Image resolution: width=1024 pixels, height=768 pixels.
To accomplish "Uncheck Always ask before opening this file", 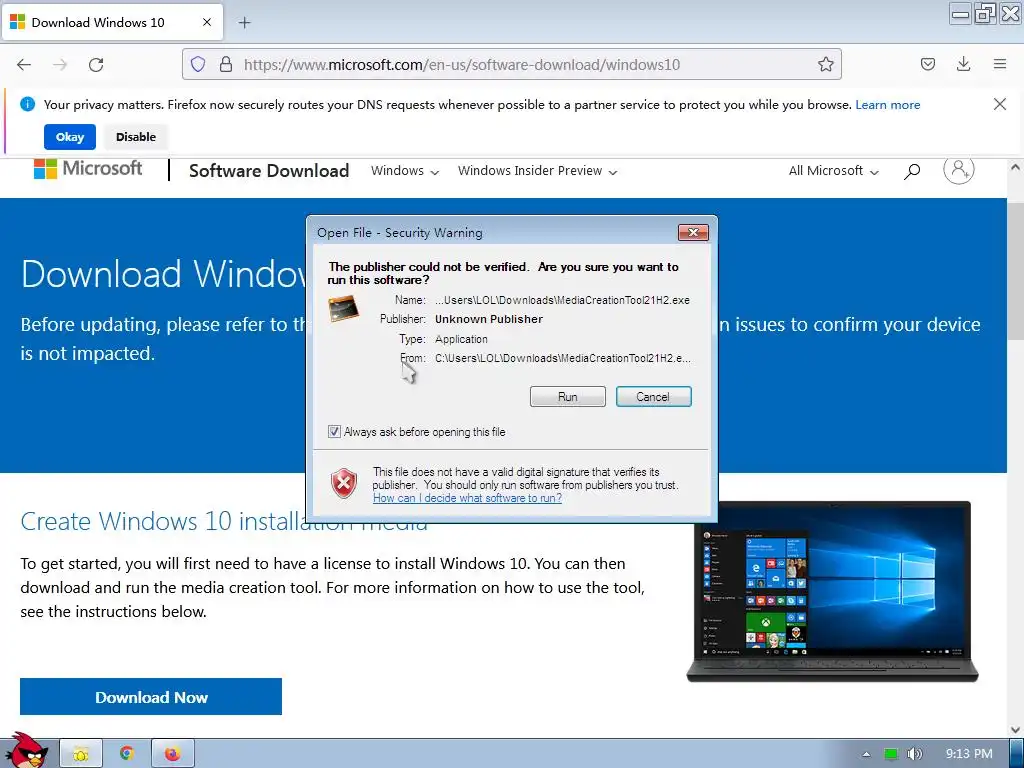I will point(334,432).
